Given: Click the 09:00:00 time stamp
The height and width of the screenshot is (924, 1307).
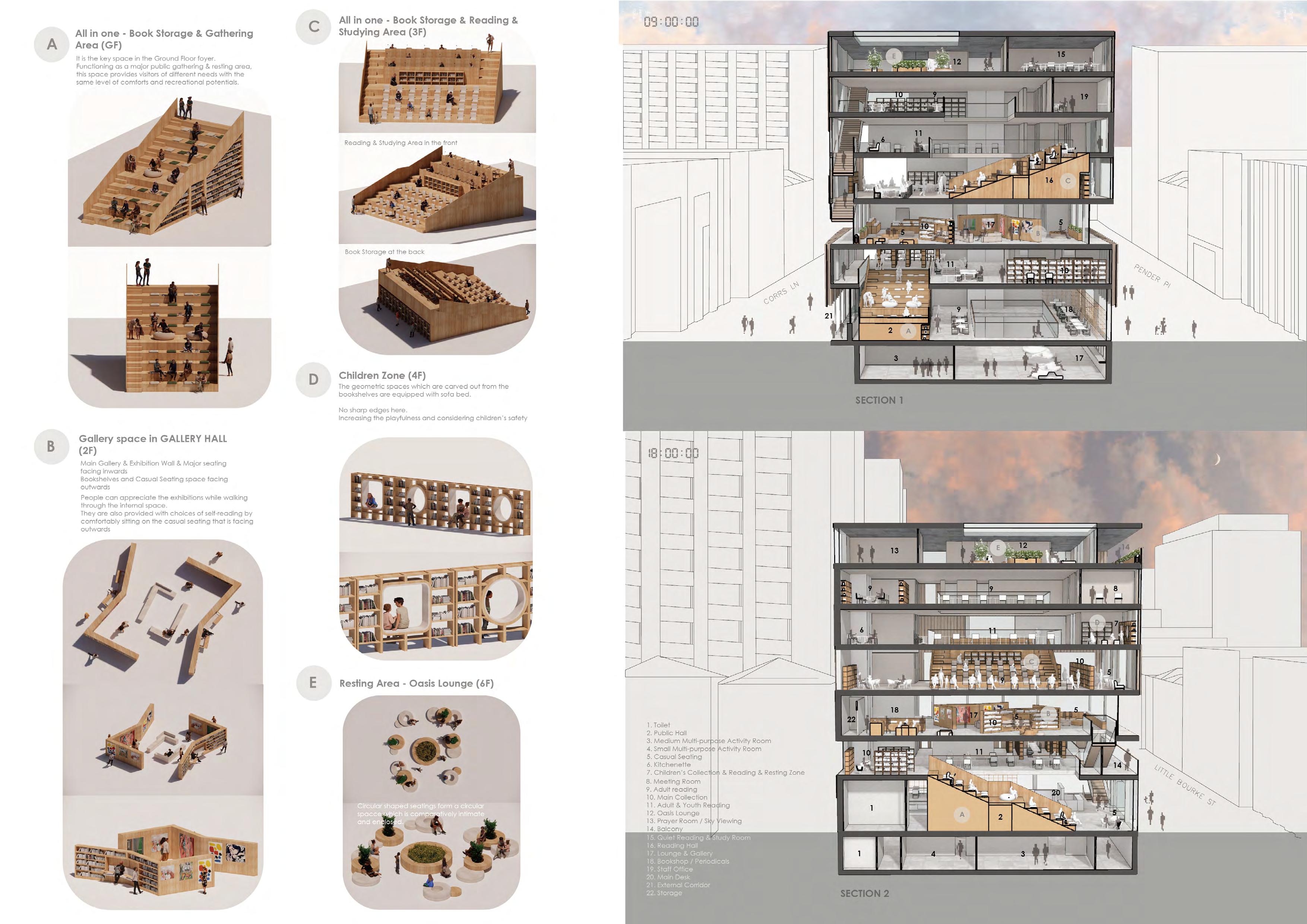Looking at the screenshot, I should (671, 22).
